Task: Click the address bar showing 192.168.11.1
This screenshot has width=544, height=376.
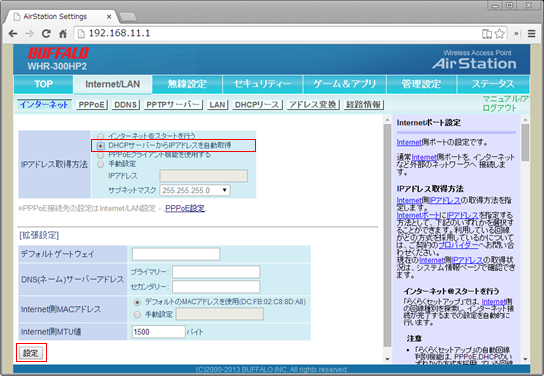Action: (278, 34)
